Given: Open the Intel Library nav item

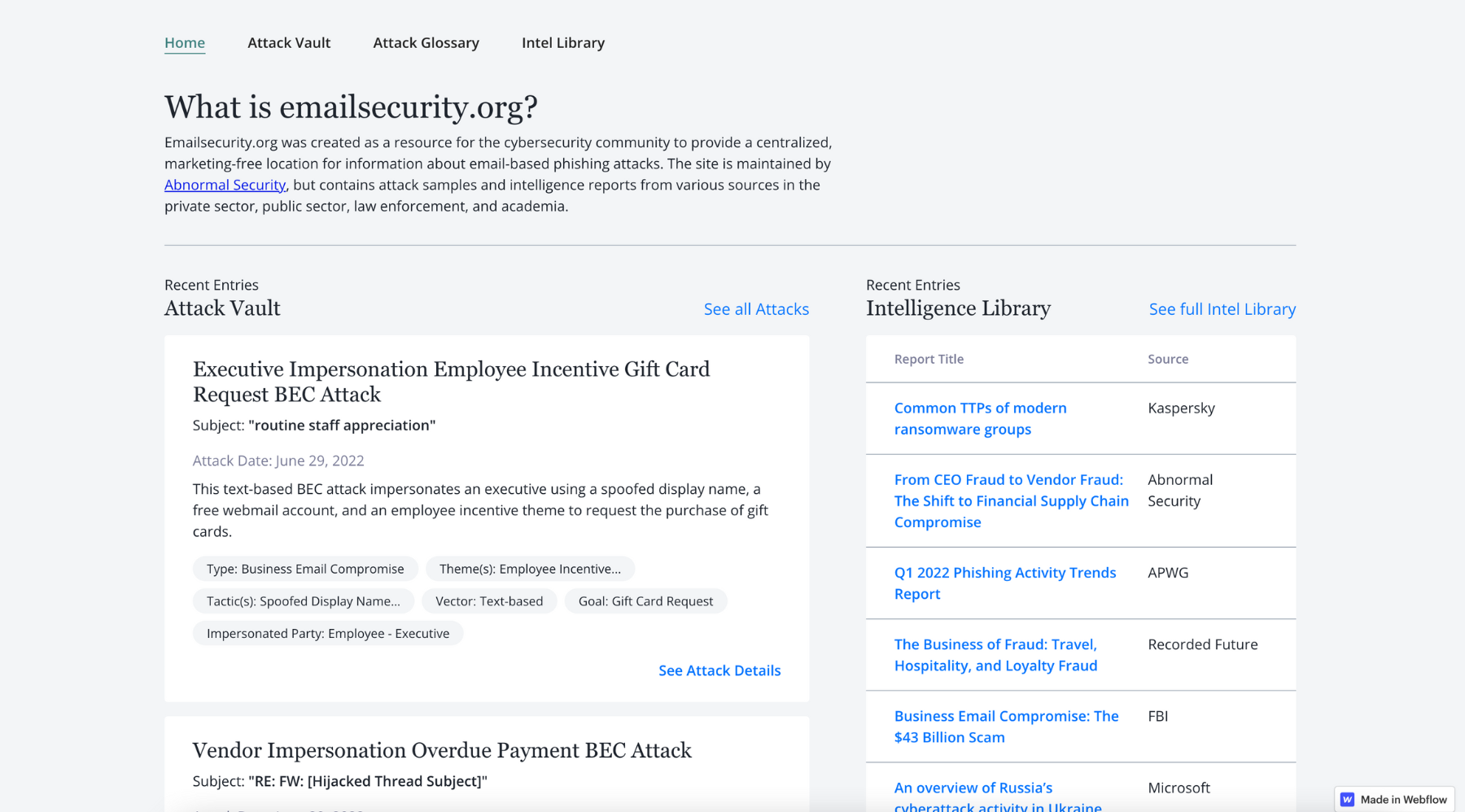Looking at the screenshot, I should click(563, 42).
